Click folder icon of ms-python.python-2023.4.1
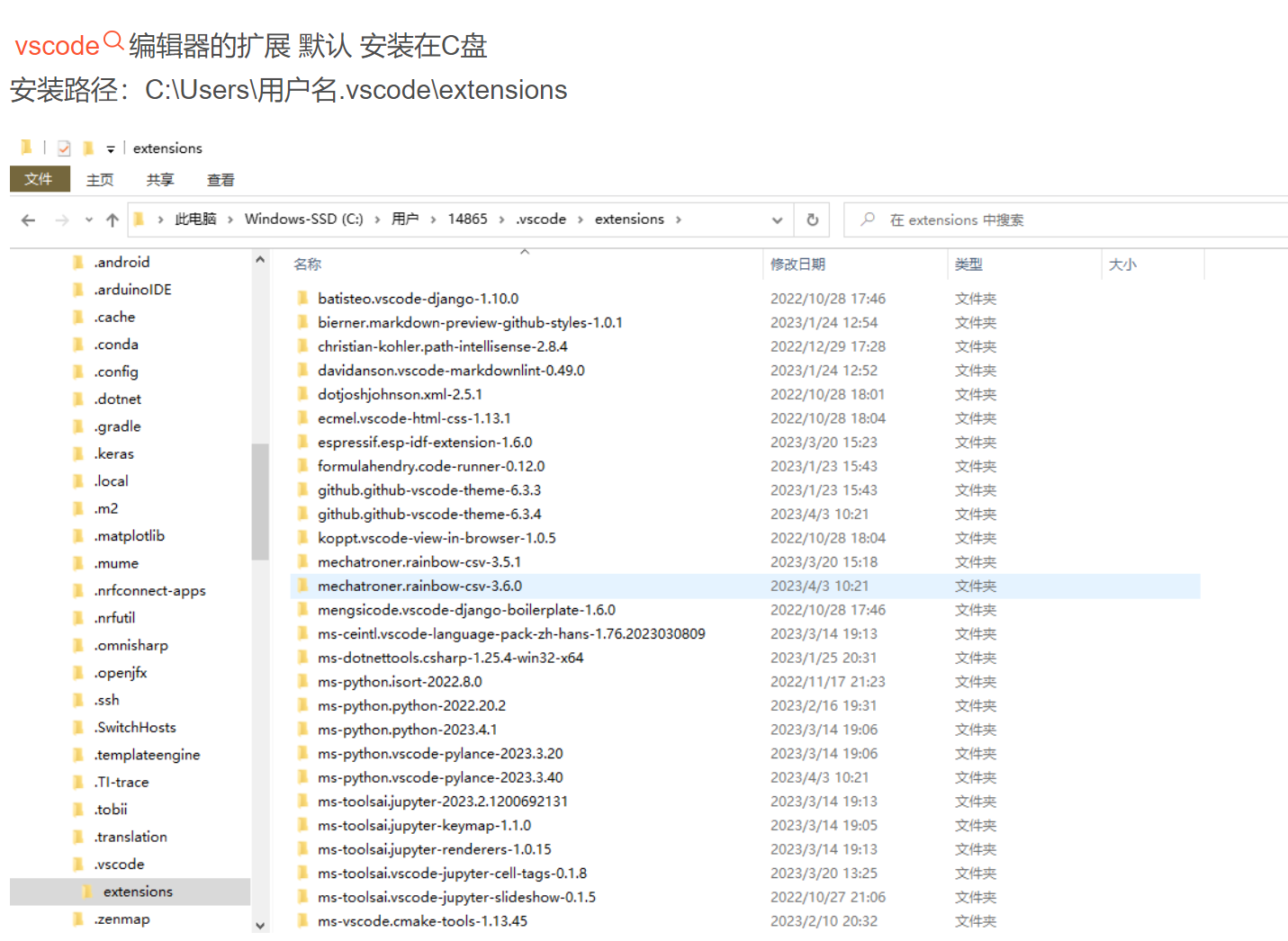The image size is (1288, 941). point(303,729)
